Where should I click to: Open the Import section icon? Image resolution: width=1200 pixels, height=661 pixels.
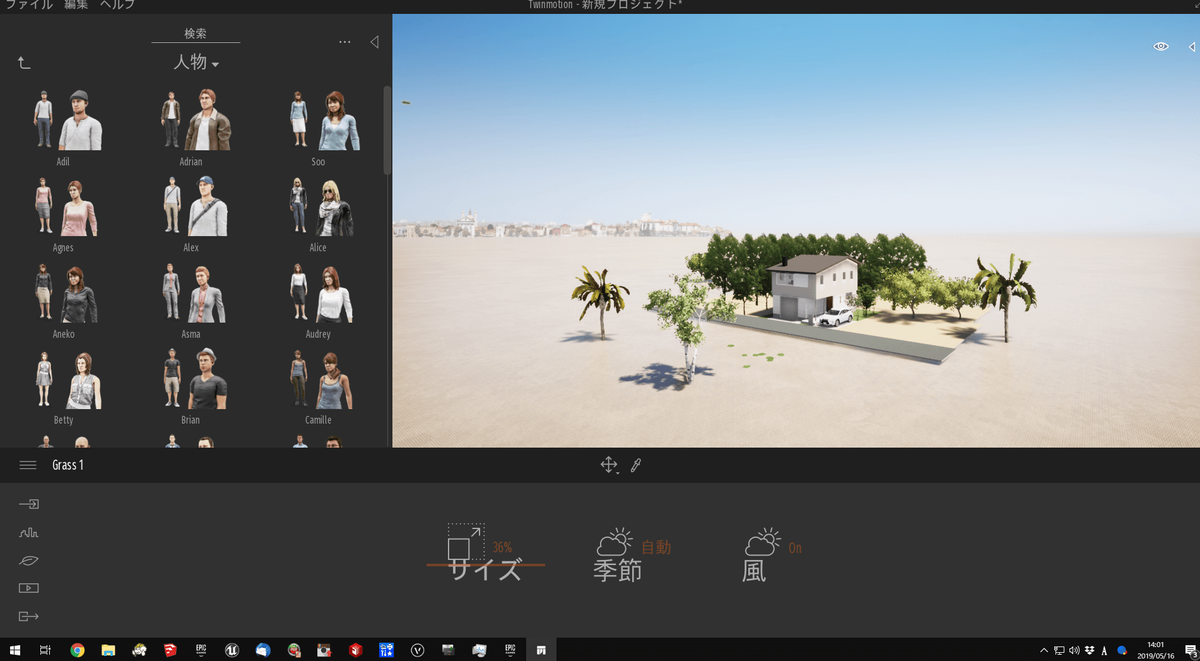[28, 505]
